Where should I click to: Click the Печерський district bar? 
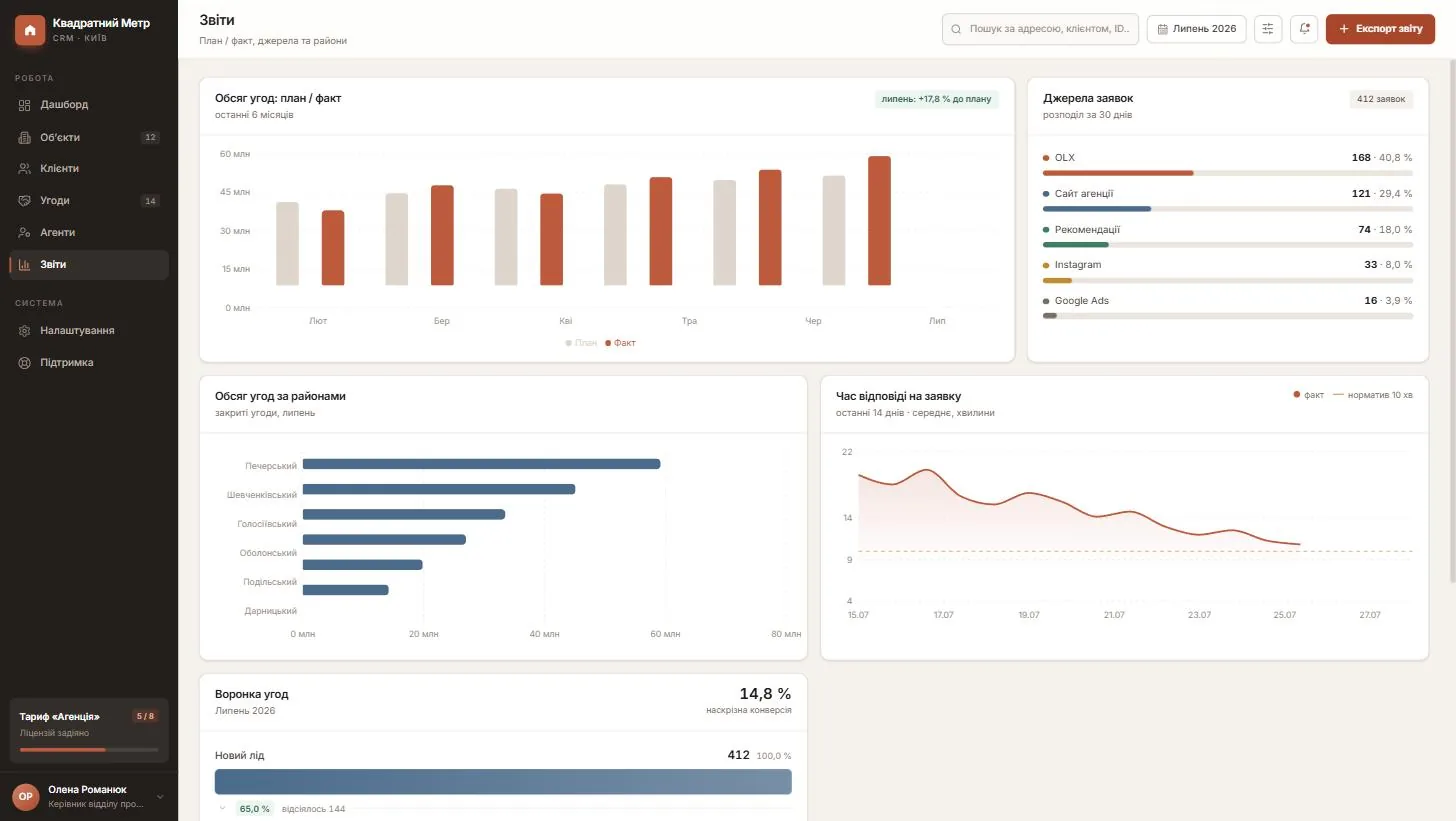[481, 464]
